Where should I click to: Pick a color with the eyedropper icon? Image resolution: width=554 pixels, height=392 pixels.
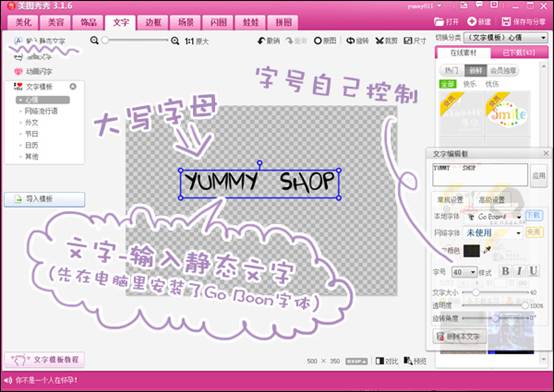487,250
